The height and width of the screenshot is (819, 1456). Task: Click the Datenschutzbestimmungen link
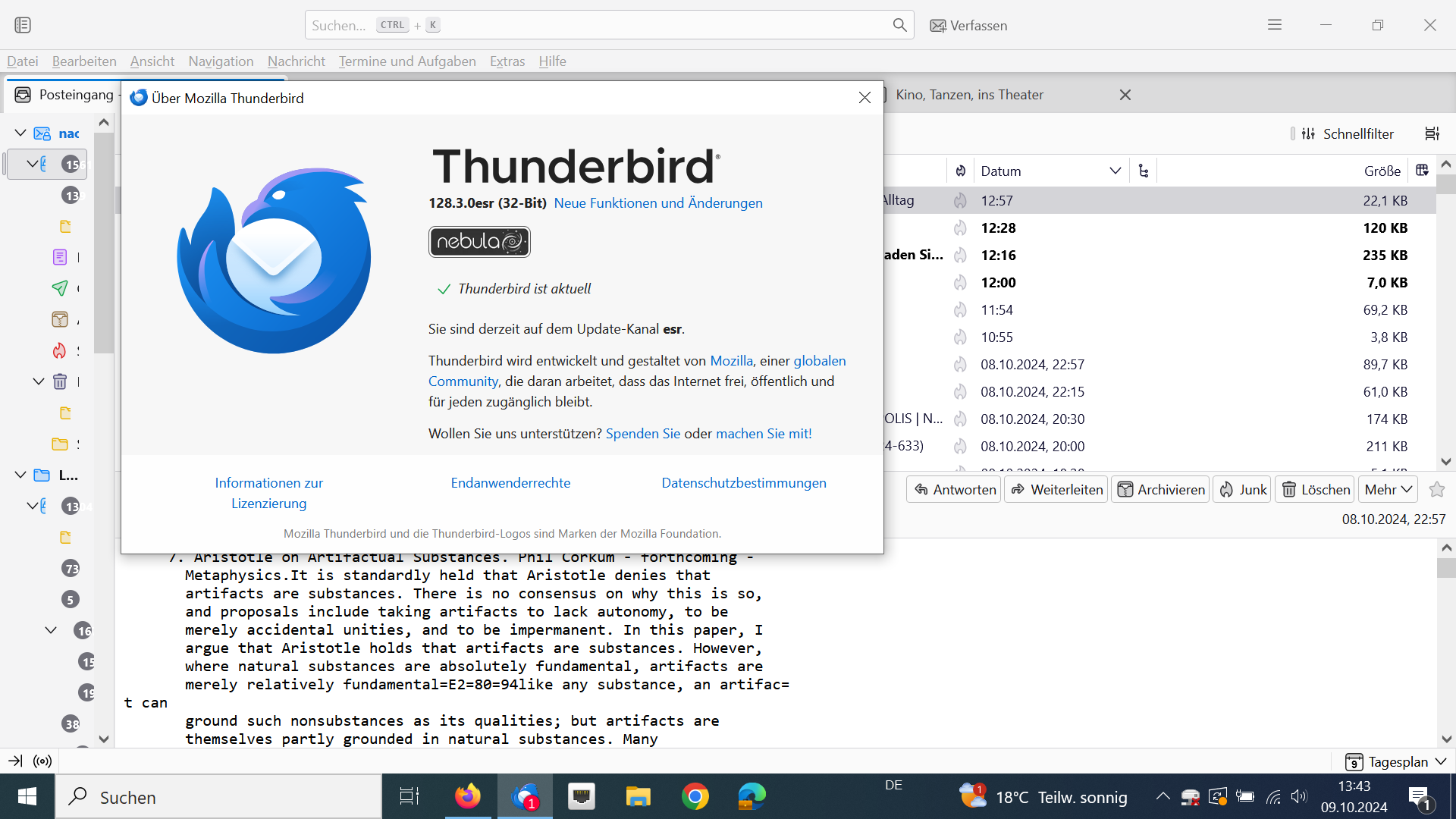(x=744, y=483)
